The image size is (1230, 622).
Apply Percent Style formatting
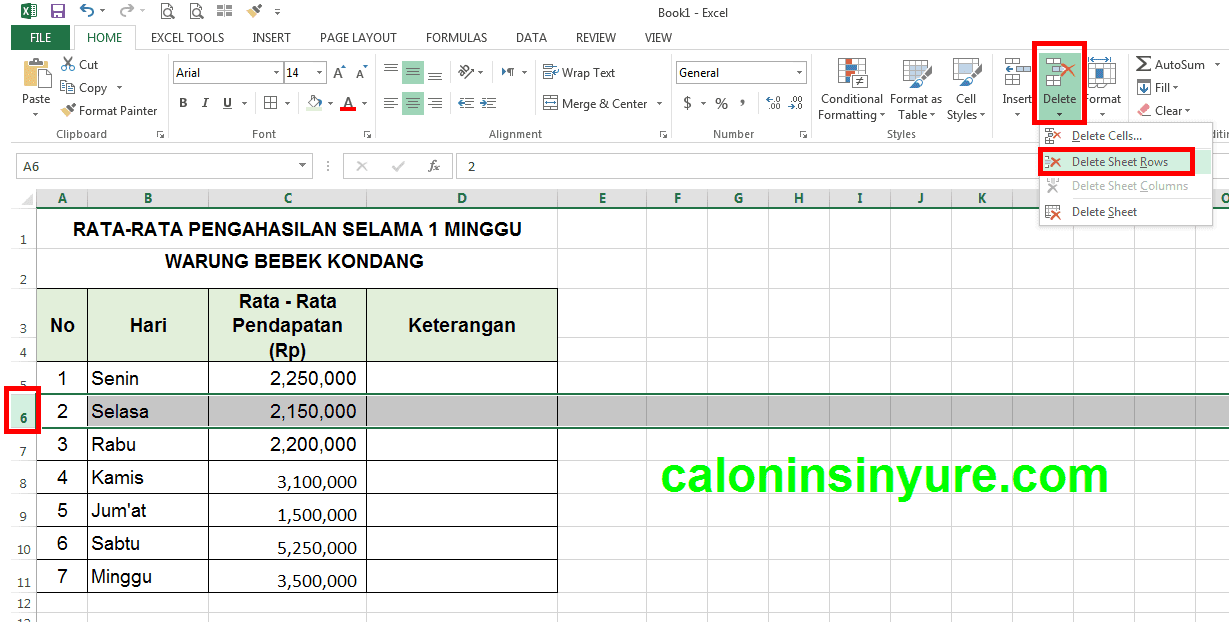click(720, 102)
